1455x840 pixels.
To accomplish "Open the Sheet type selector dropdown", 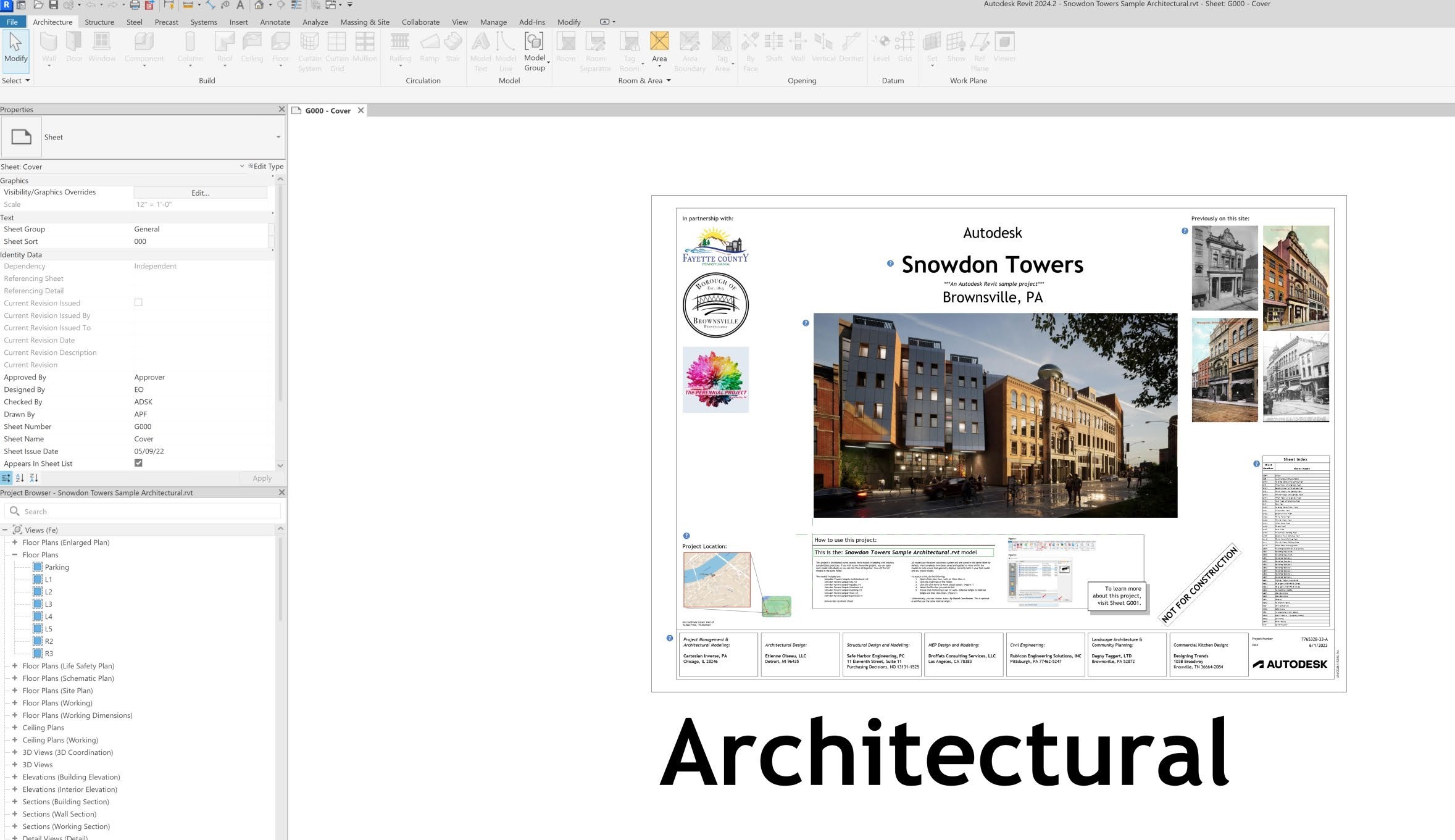I will (278, 137).
